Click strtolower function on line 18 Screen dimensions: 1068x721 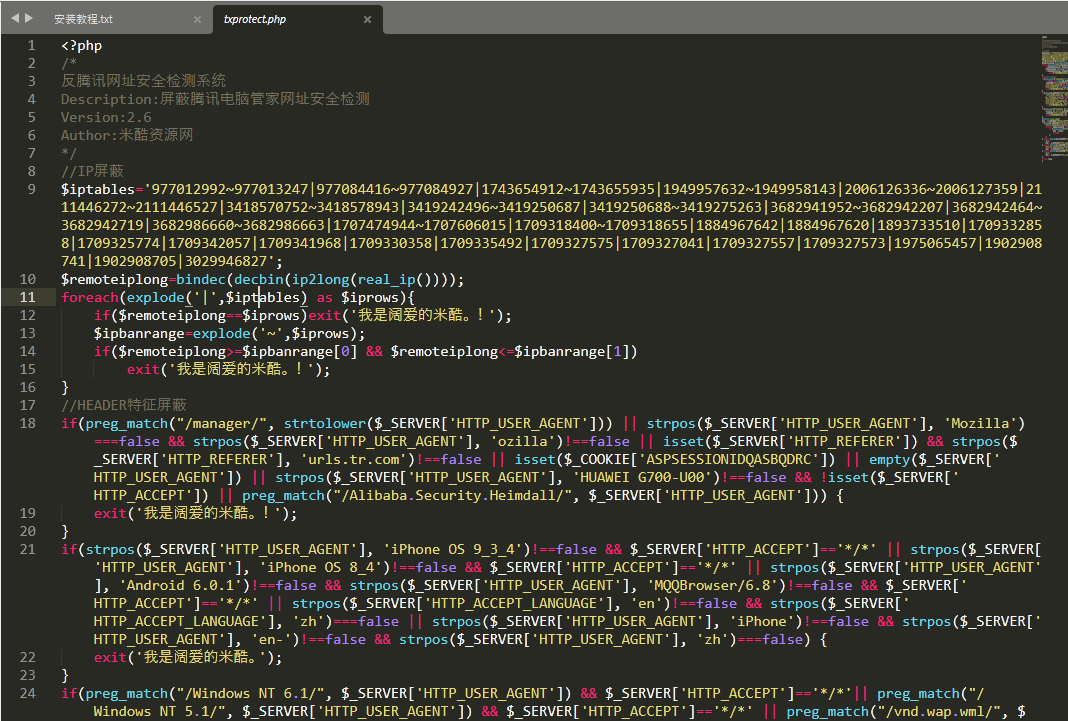pos(325,423)
